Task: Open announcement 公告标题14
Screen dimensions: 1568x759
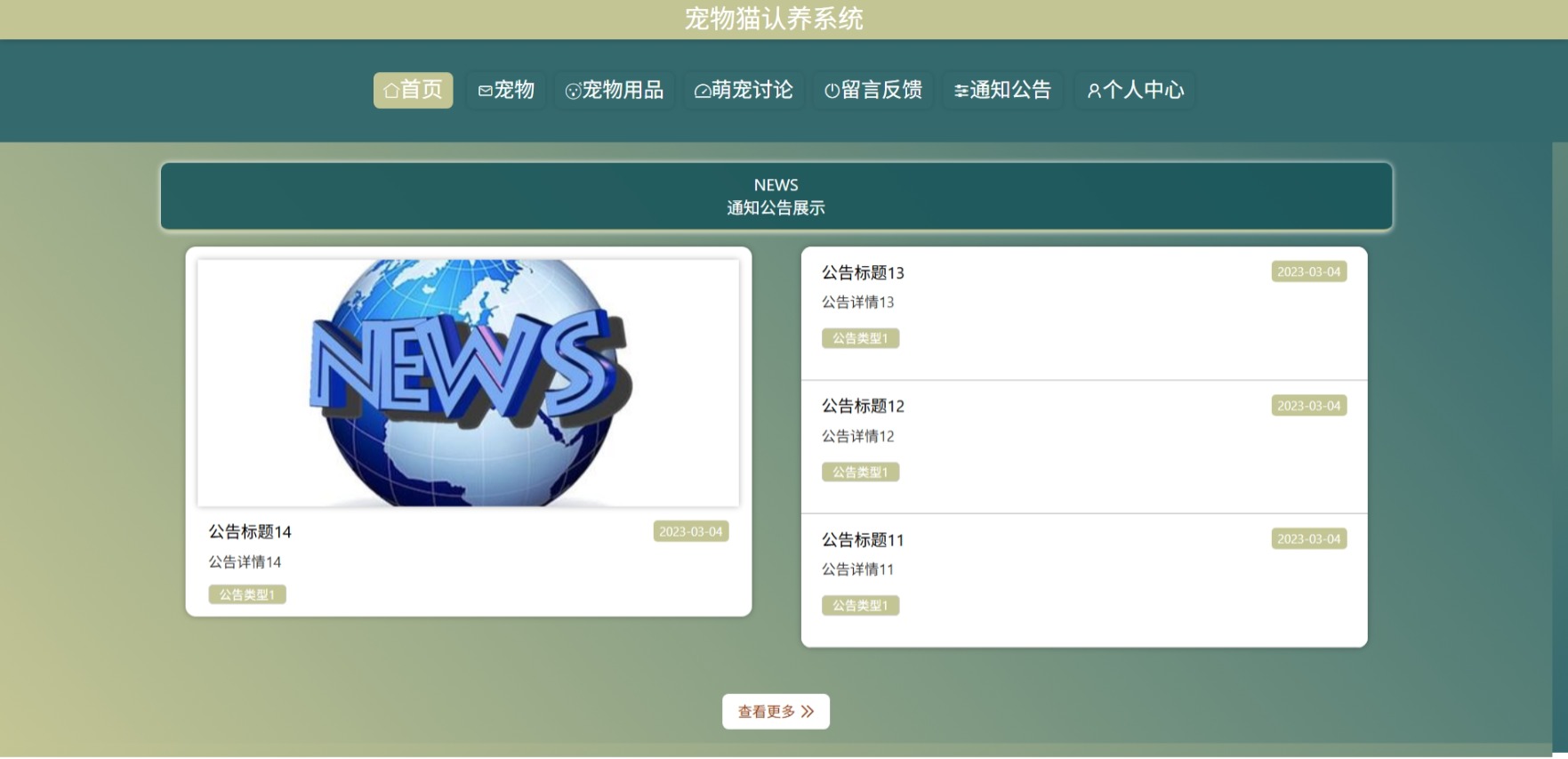Action: tap(250, 532)
